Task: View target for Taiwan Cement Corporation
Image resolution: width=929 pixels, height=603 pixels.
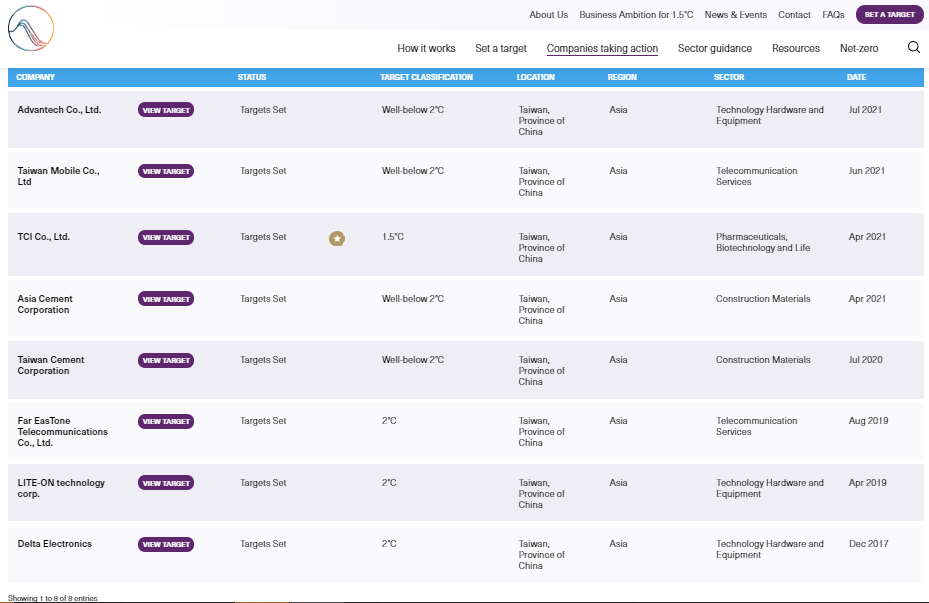Action: (x=166, y=360)
